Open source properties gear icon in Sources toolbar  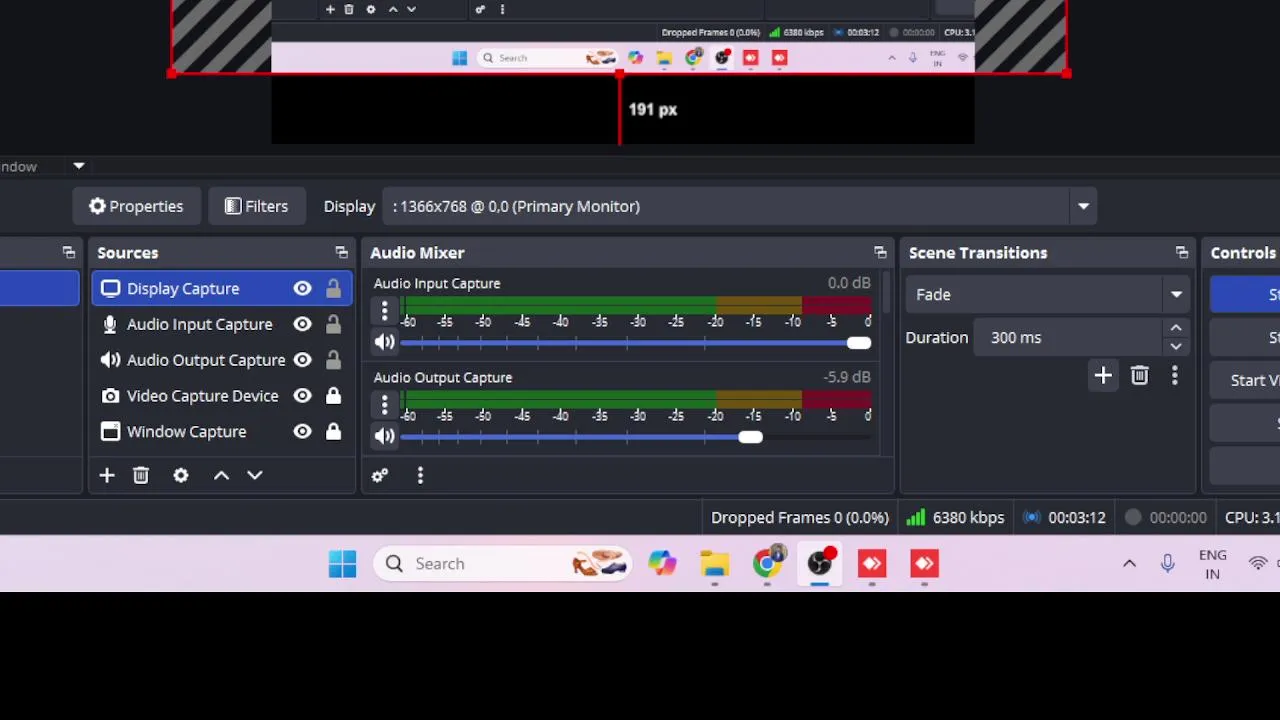tap(181, 476)
